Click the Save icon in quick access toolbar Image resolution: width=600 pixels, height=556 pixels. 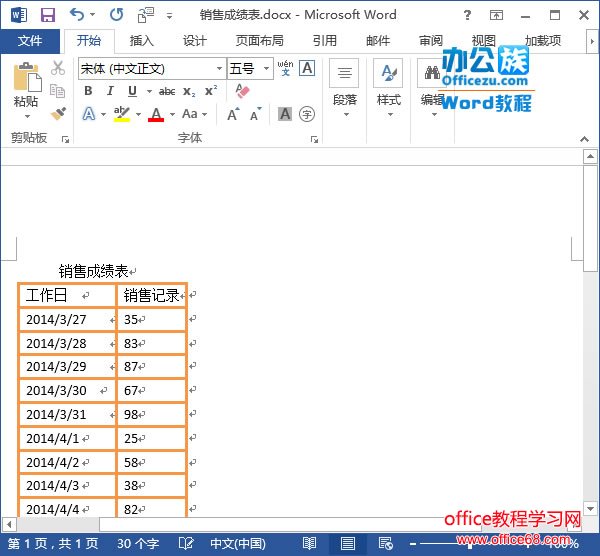click(47, 15)
